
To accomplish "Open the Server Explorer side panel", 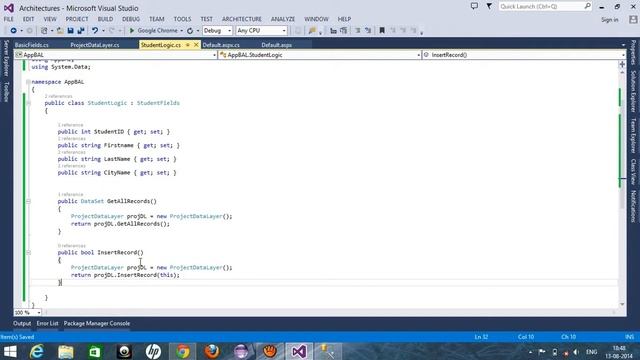I will 6,58.
